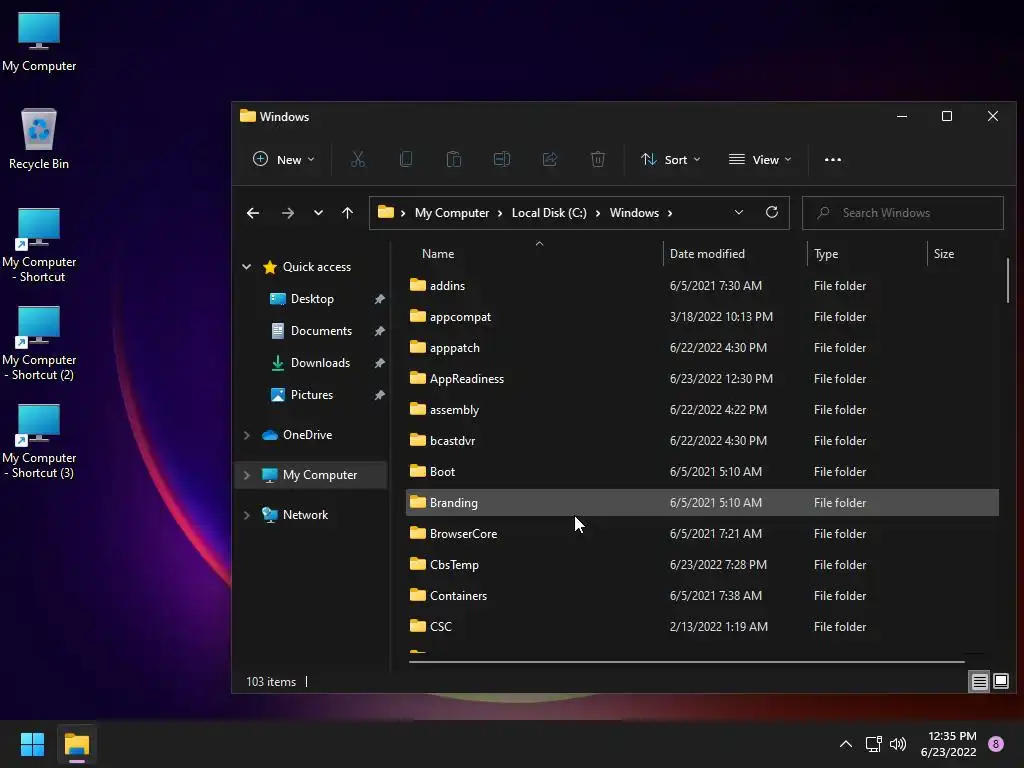
Task: Select Documents in Quick access
Action: click(321, 331)
